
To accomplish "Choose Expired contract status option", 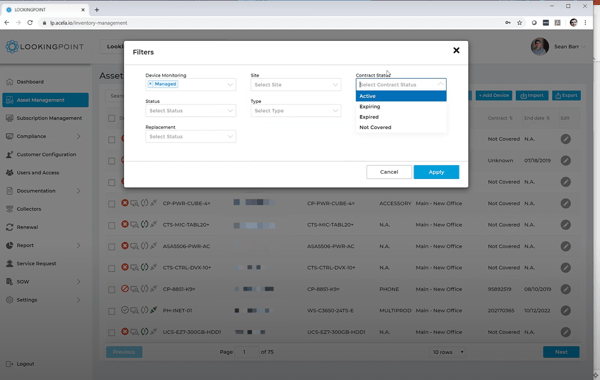I will [401, 117].
